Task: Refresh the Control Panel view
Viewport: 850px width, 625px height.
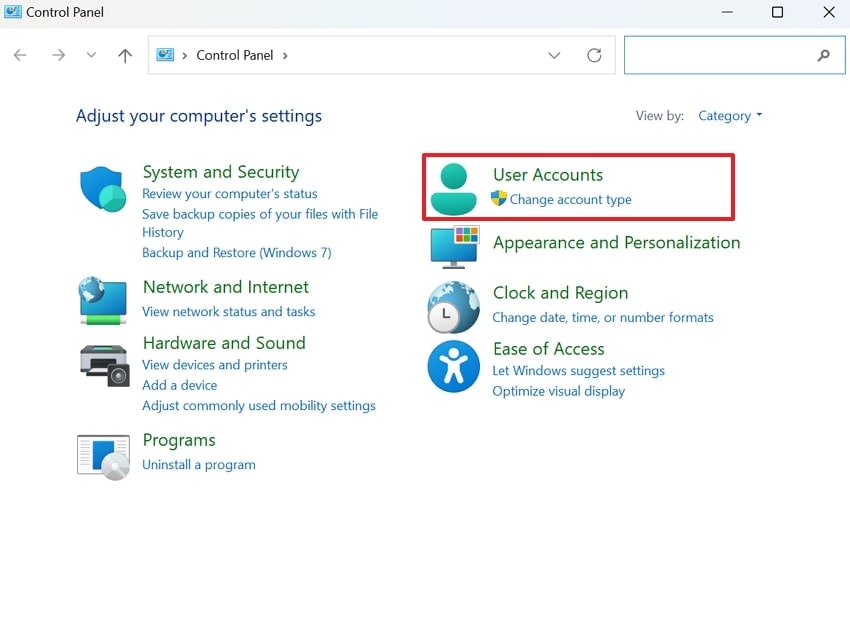Action: coord(594,55)
